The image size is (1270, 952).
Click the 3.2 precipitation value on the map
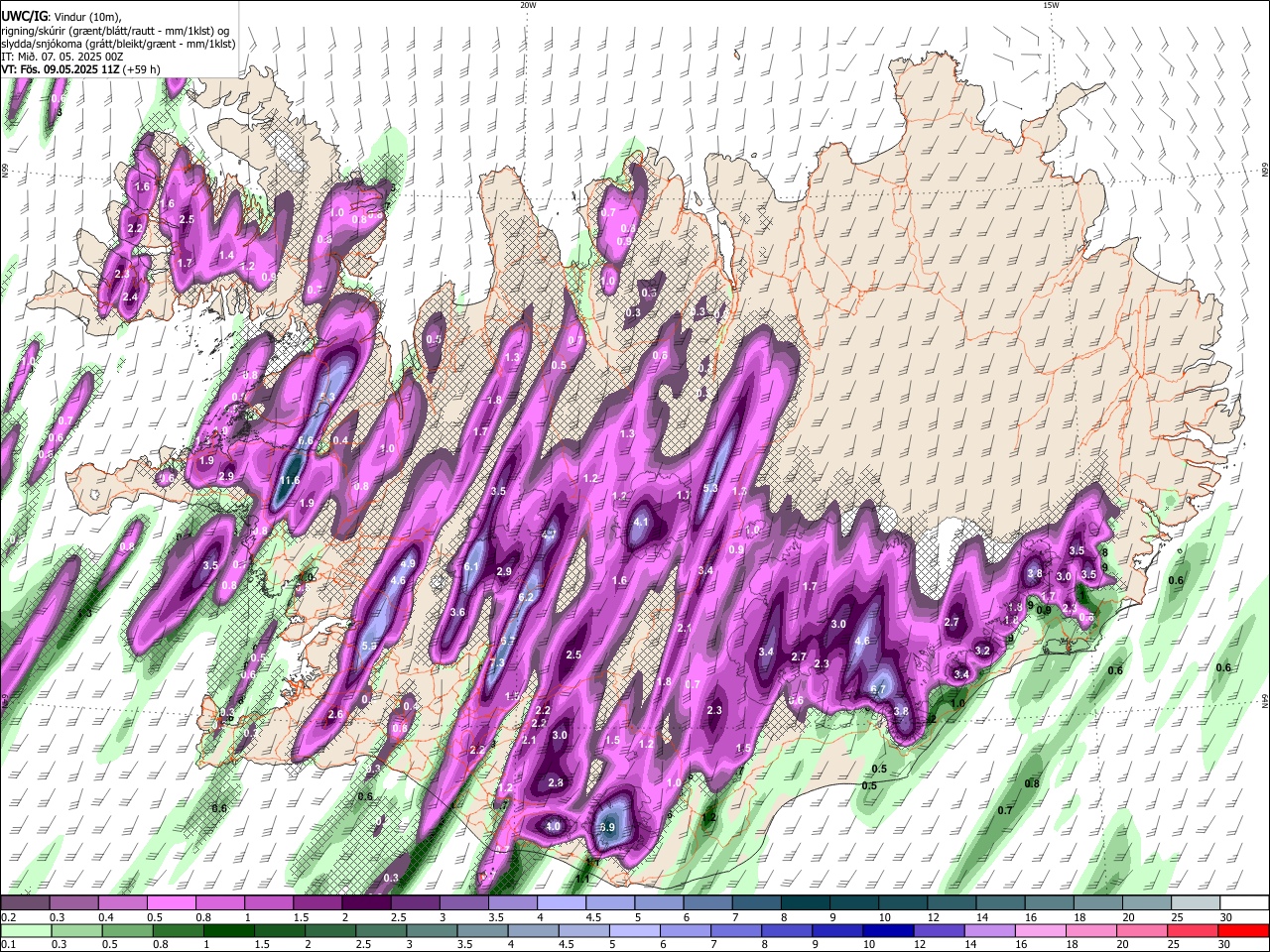pos(982,651)
